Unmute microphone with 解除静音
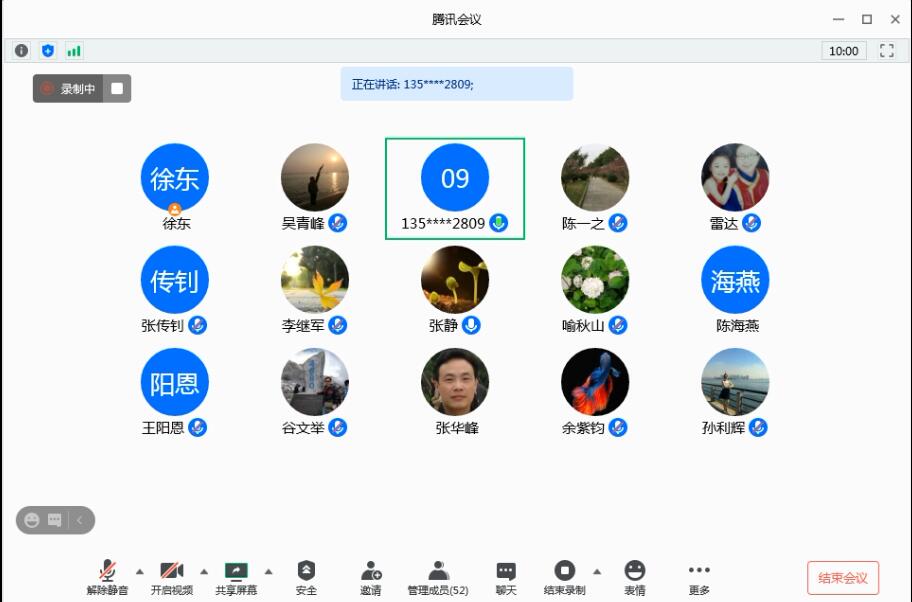The image size is (912, 602). [x=107, y=577]
